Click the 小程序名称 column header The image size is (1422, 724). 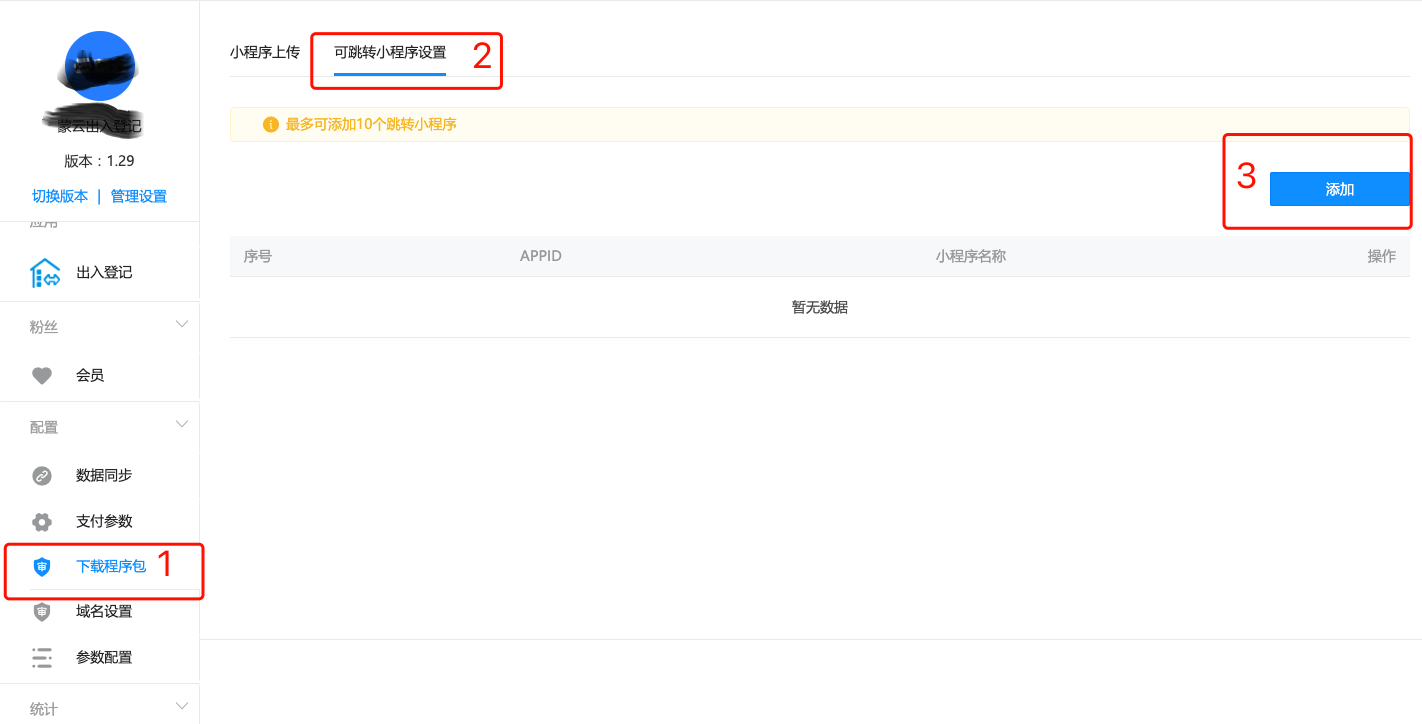(x=971, y=257)
